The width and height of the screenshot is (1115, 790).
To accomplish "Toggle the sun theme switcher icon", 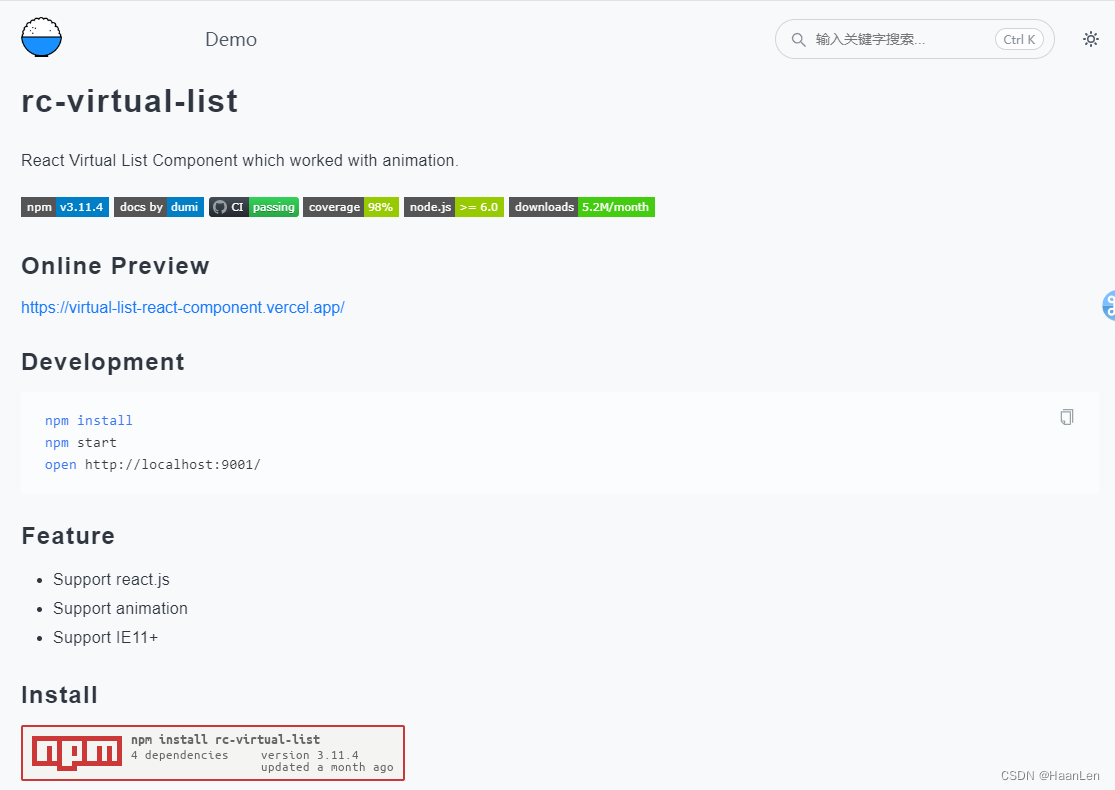I will (x=1090, y=39).
